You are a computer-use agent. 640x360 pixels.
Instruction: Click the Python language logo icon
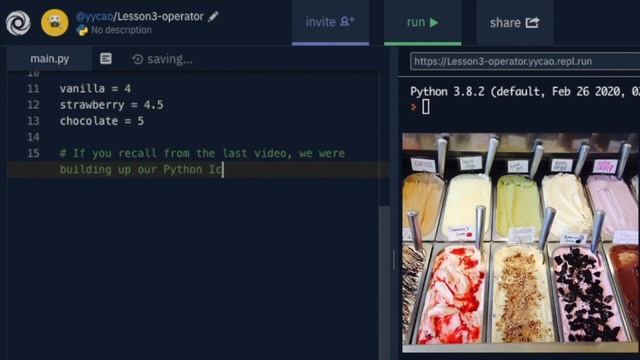[x=82, y=30]
